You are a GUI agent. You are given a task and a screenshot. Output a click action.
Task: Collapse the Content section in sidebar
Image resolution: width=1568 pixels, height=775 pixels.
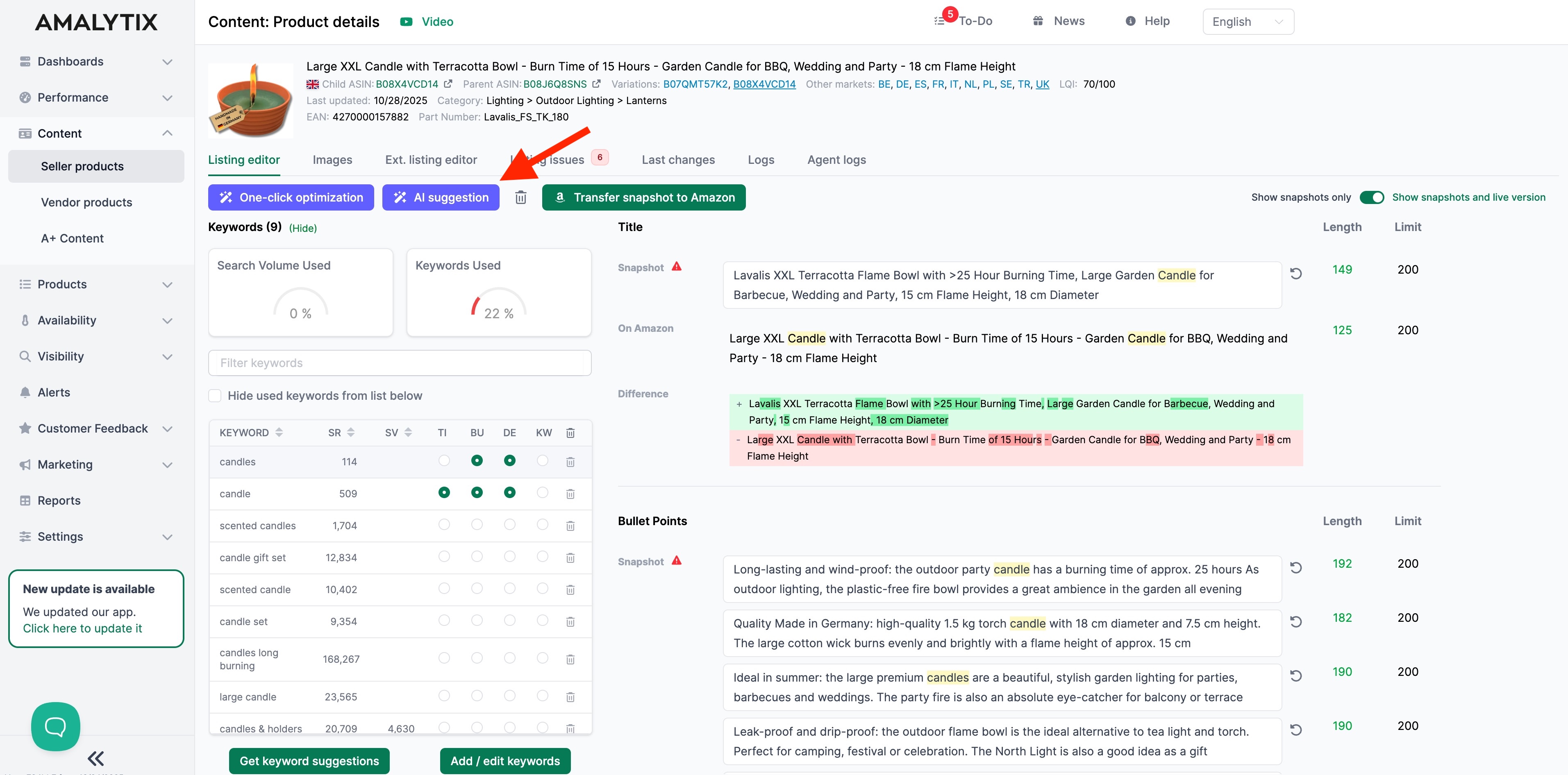[167, 133]
